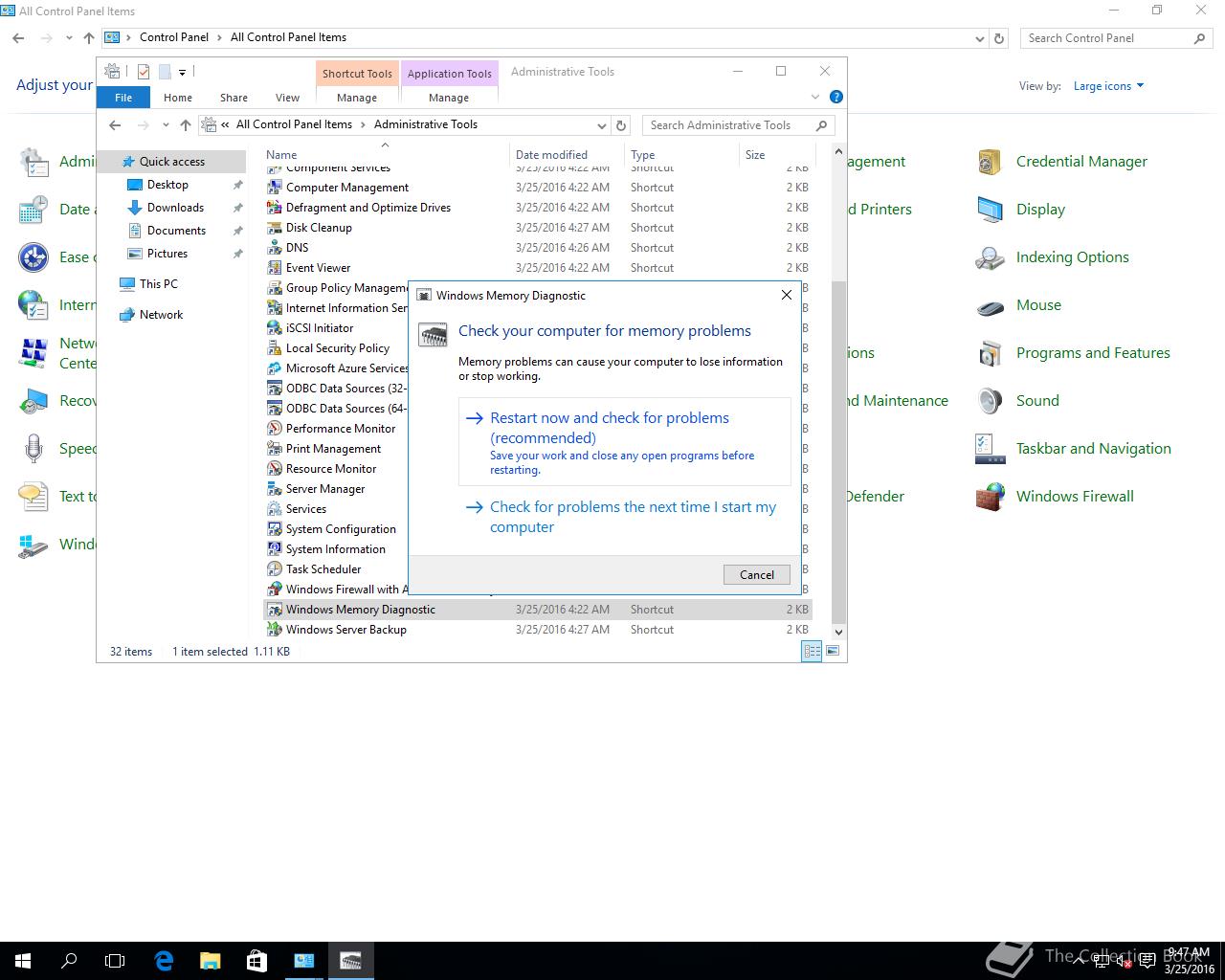Screen dimensions: 1225x980
Task: Select the Print Management icon
Action: pos(275,449)
